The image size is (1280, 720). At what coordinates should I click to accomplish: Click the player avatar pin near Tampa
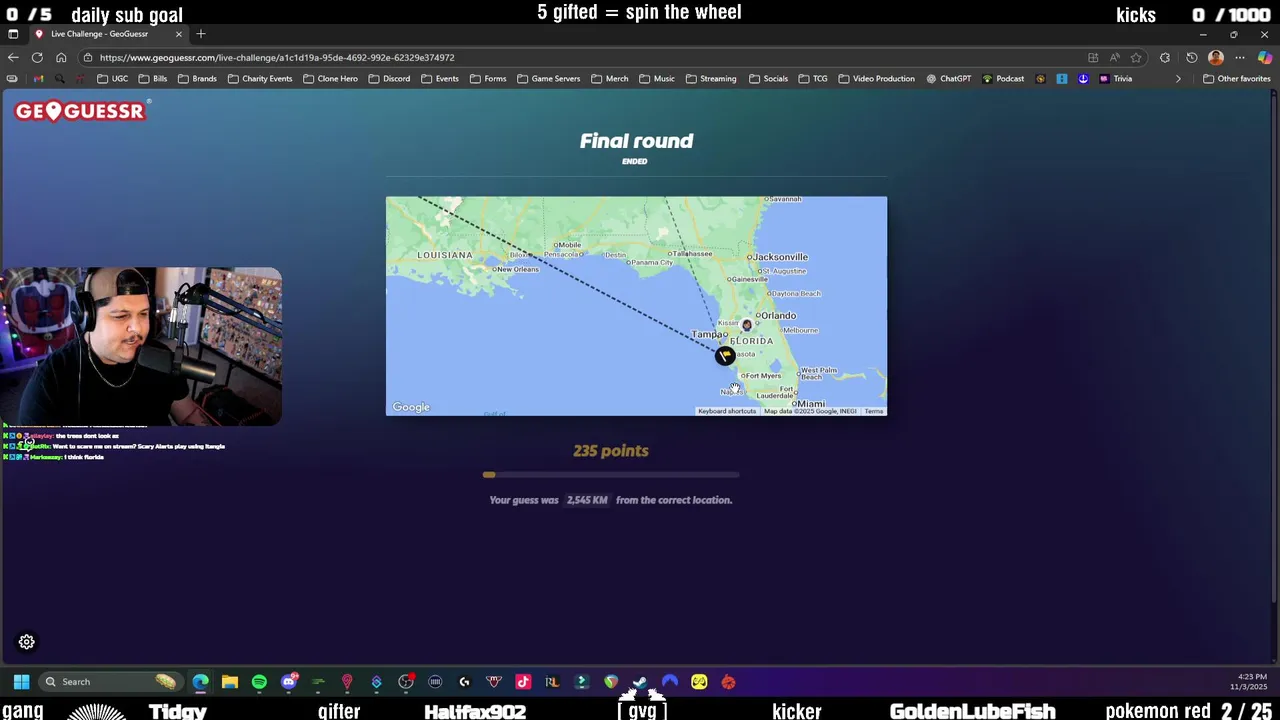[746, 325]
